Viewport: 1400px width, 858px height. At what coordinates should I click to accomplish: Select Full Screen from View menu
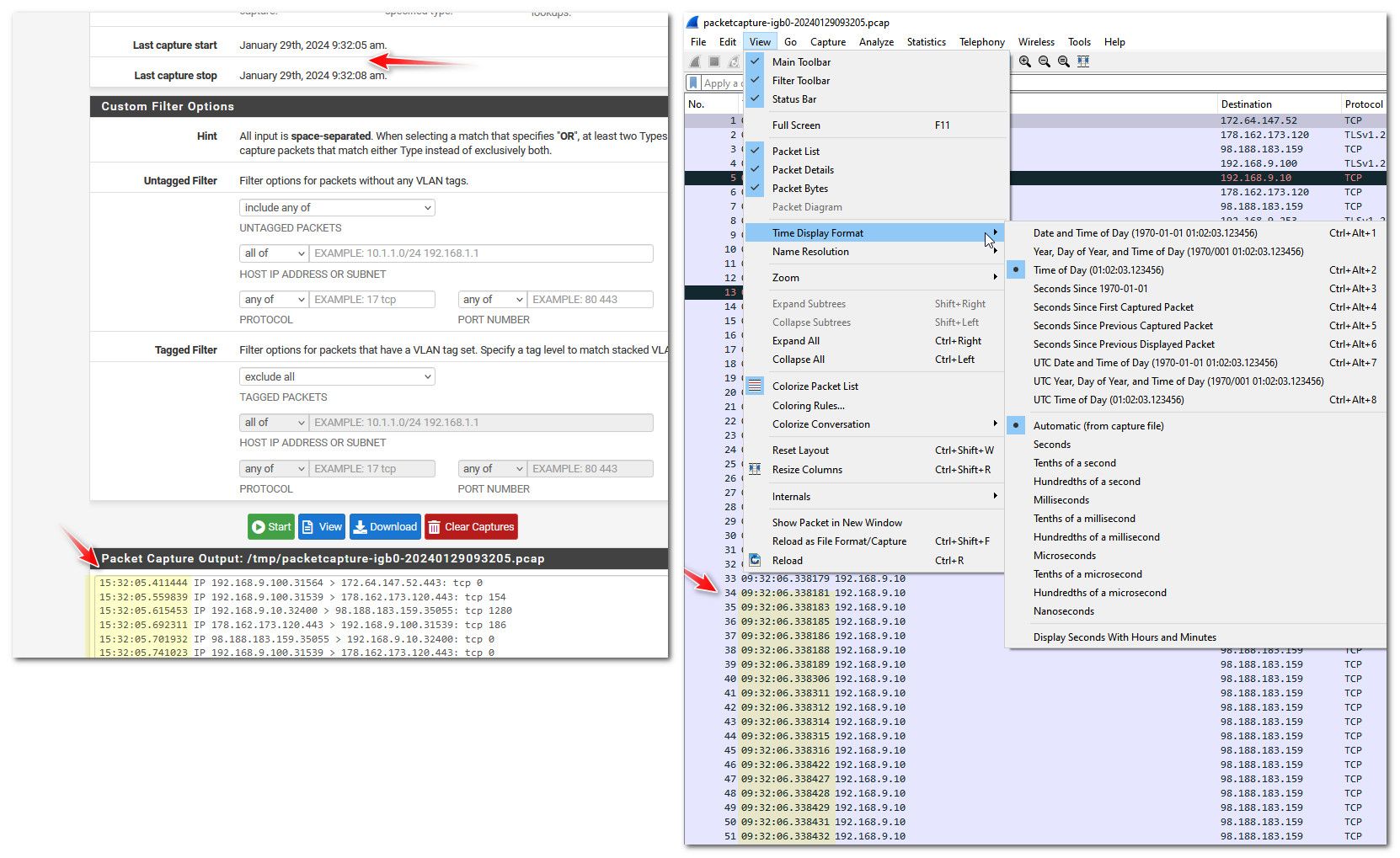click(876, 125)
